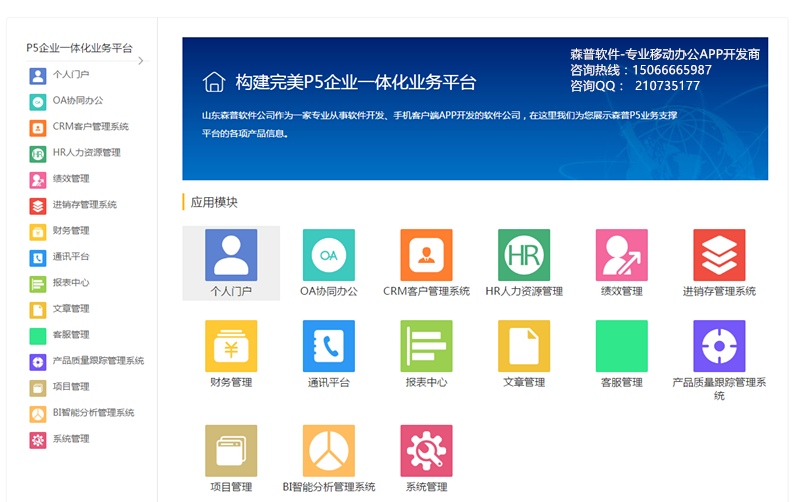
Task: Click the BI智能分析管理系统 caption under tile
Action: pyautogui.click(x=329, y=487)
